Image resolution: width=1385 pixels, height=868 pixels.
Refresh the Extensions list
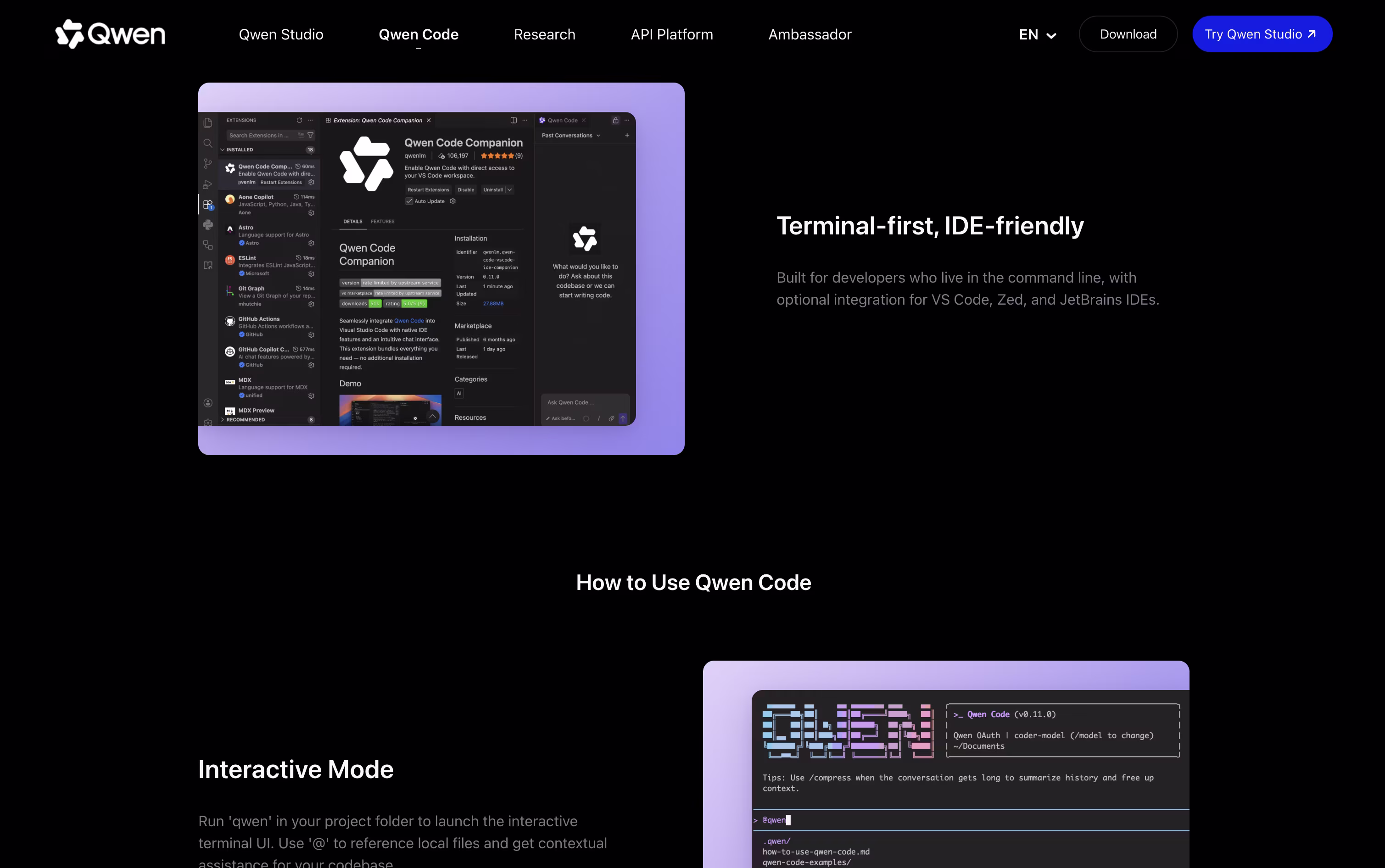point(299,120)
